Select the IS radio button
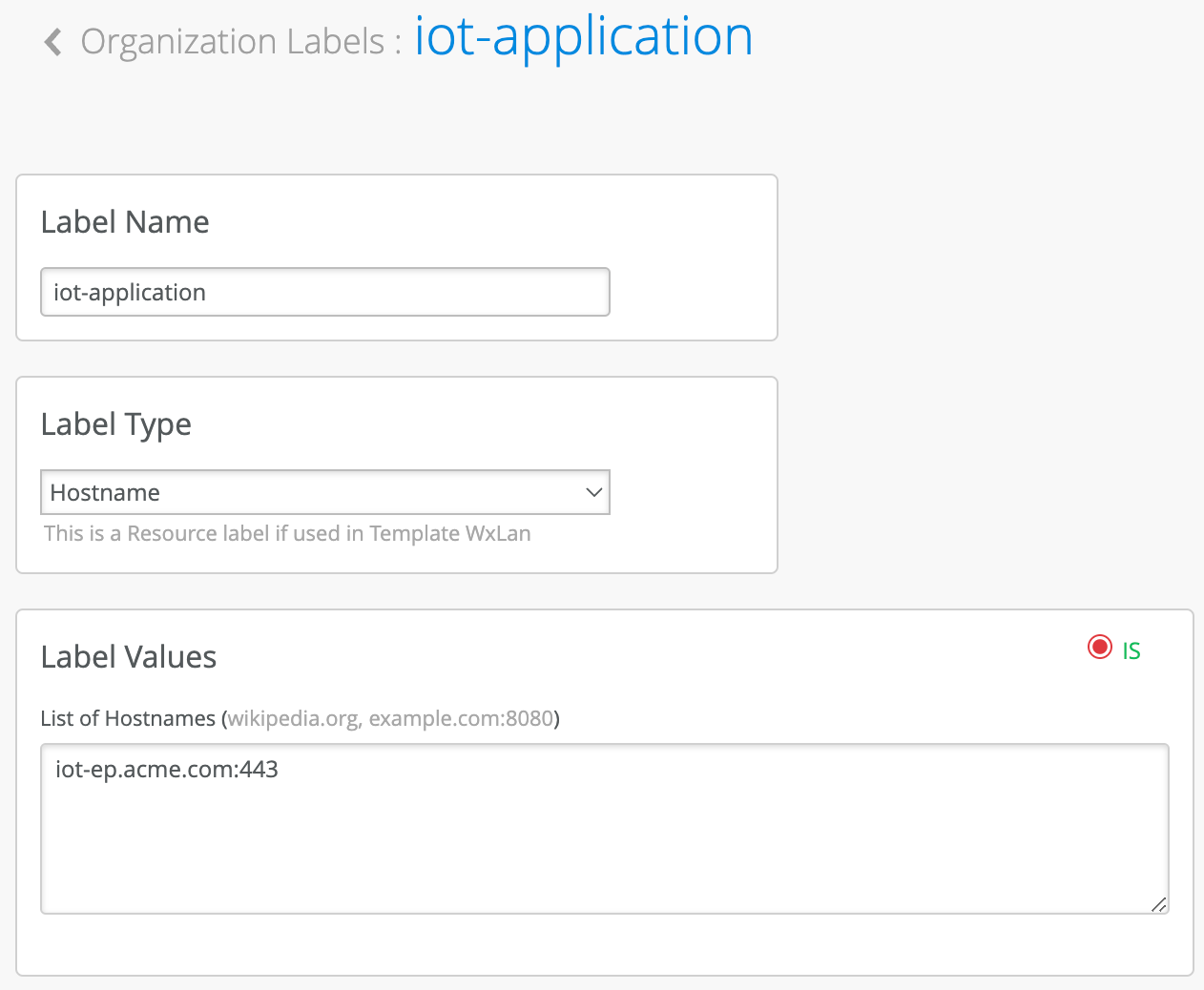Image resolution: width=1204 pixels, height=990 pixels. coord(1099,648)
